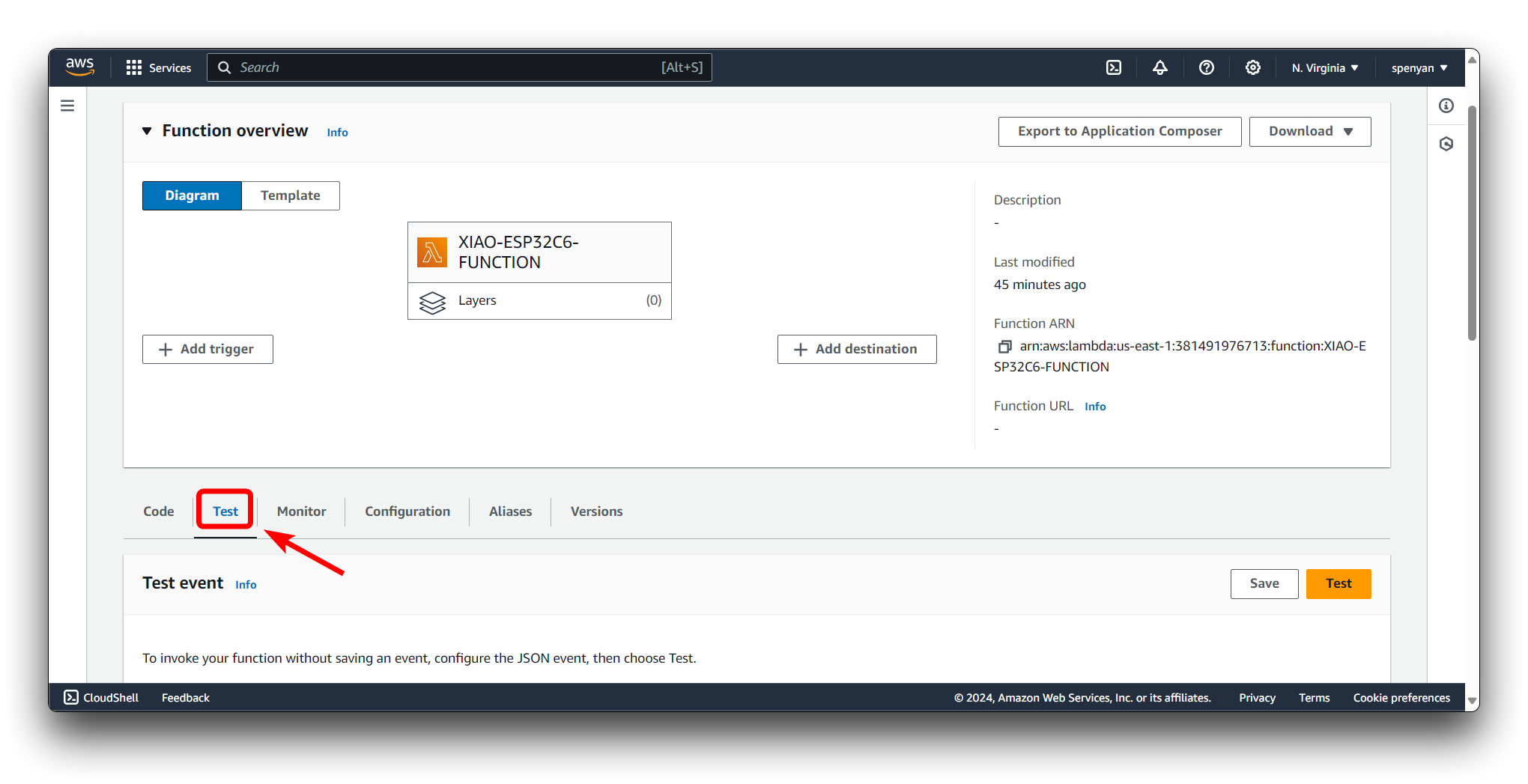Copy the Function ARN using the copy icon
1528x784 pixels.
point(1004,347)
